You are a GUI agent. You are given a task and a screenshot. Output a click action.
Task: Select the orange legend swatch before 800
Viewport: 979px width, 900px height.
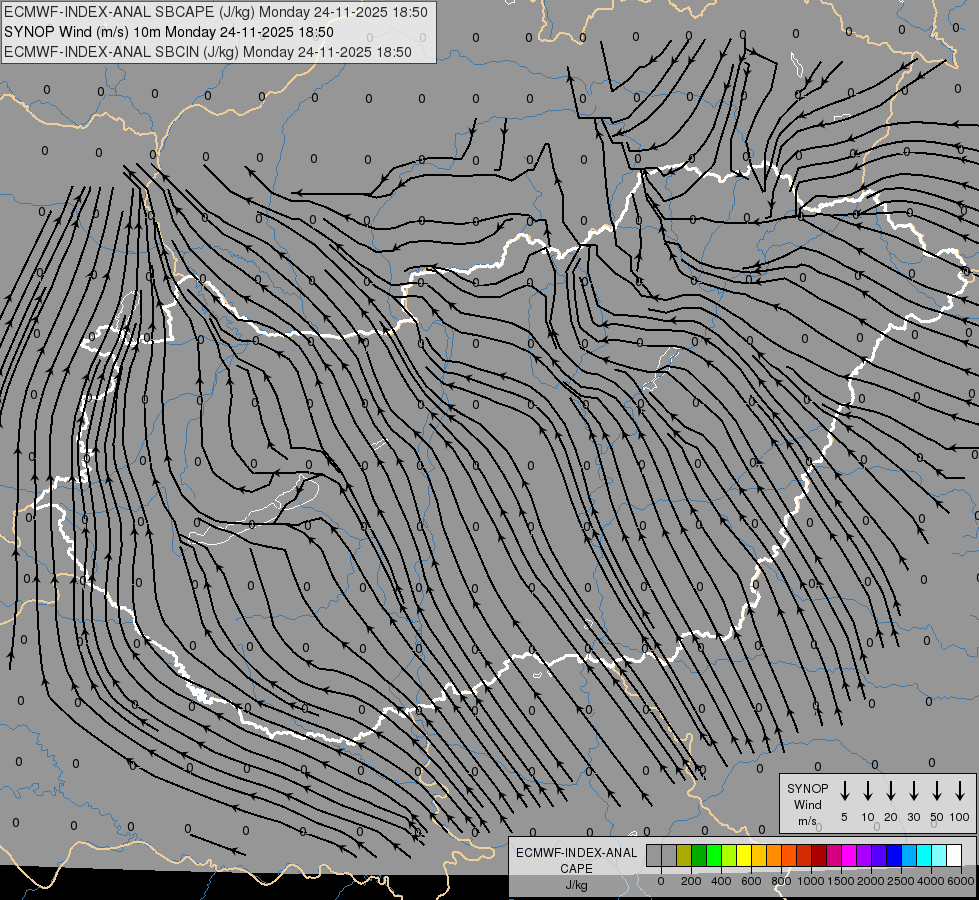(x=774, y=855)
